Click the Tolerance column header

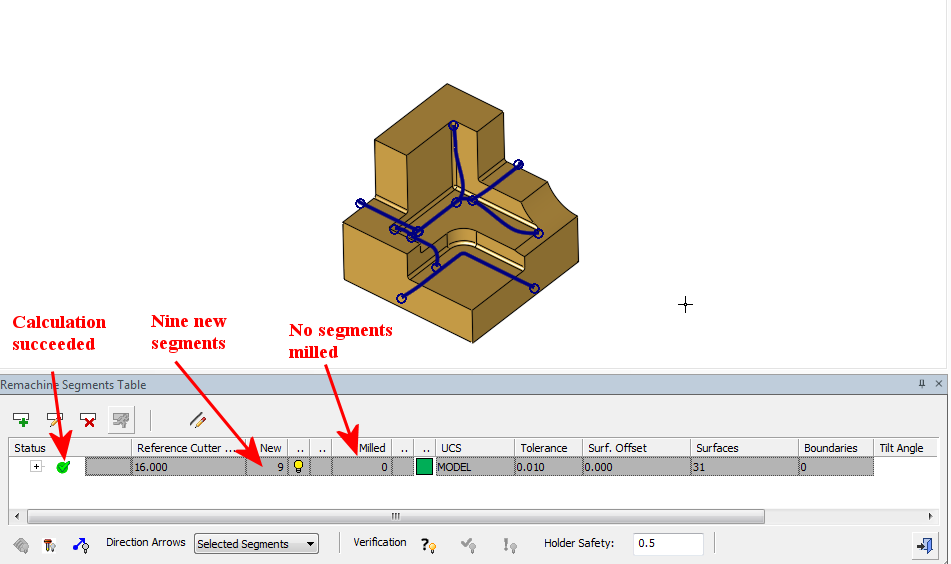[x=545, y=448]
